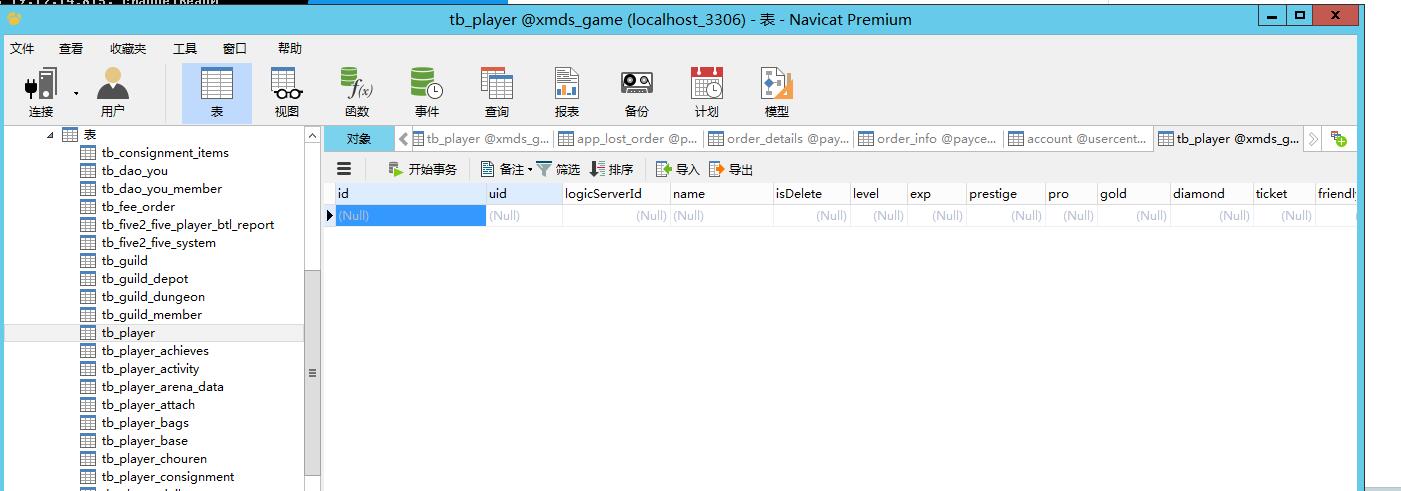
Task: Click the 连接 (Connection) toolbar icon
Action: (40, 92)
